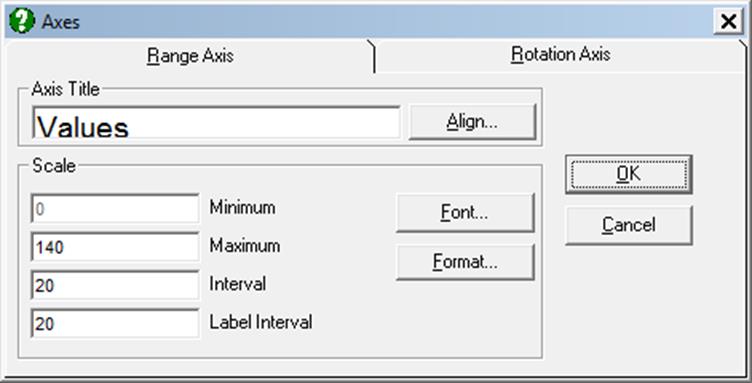Close the Axes dialog with X

click(x=728, y=22)
